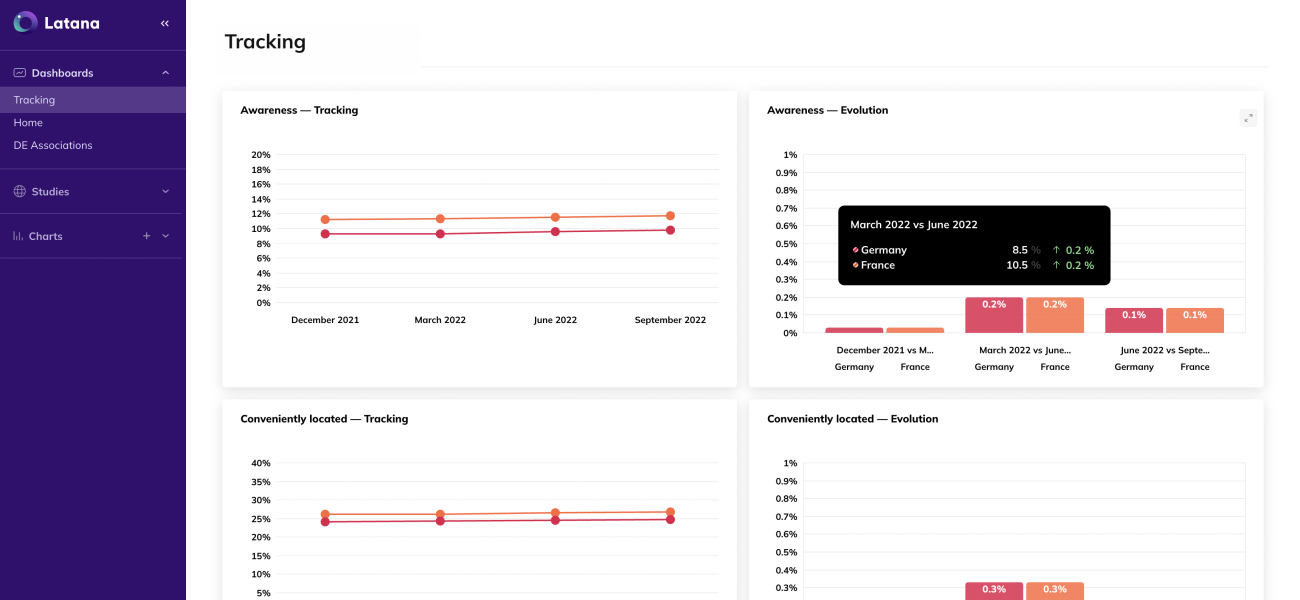Collapse the Dashboards section chevron
This screenshot has height=600, width=1300.
[x=166, y=73]
